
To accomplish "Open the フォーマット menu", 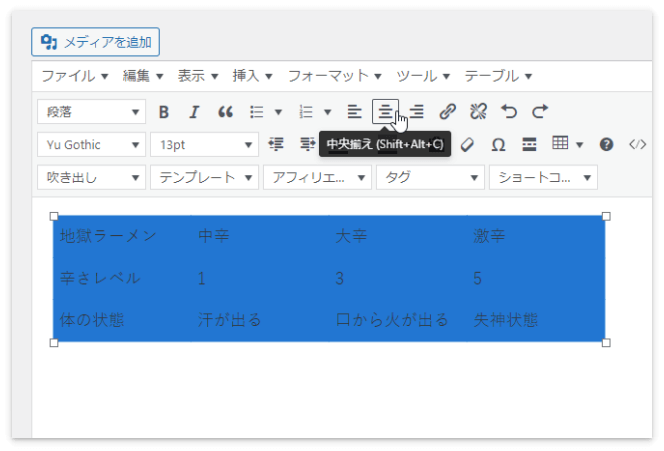I will point(335,76).
